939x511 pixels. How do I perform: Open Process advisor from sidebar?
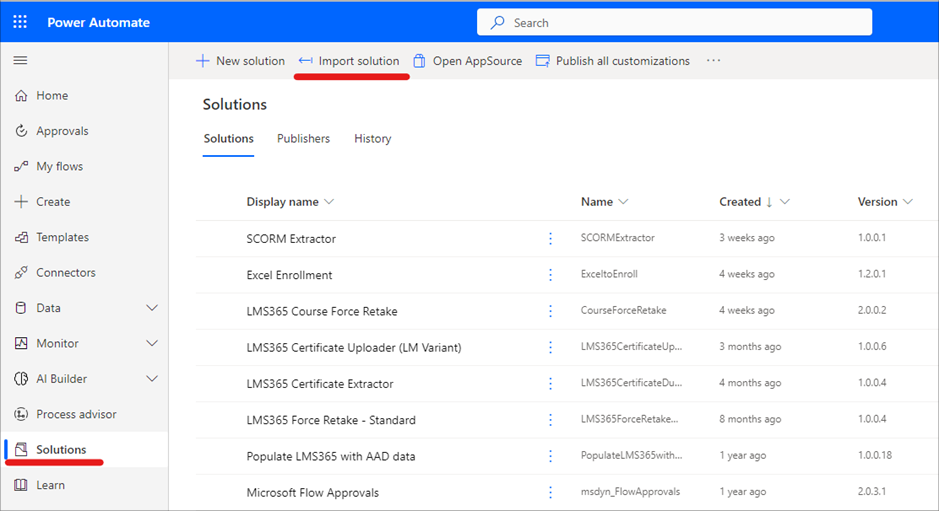coord(21,414)
